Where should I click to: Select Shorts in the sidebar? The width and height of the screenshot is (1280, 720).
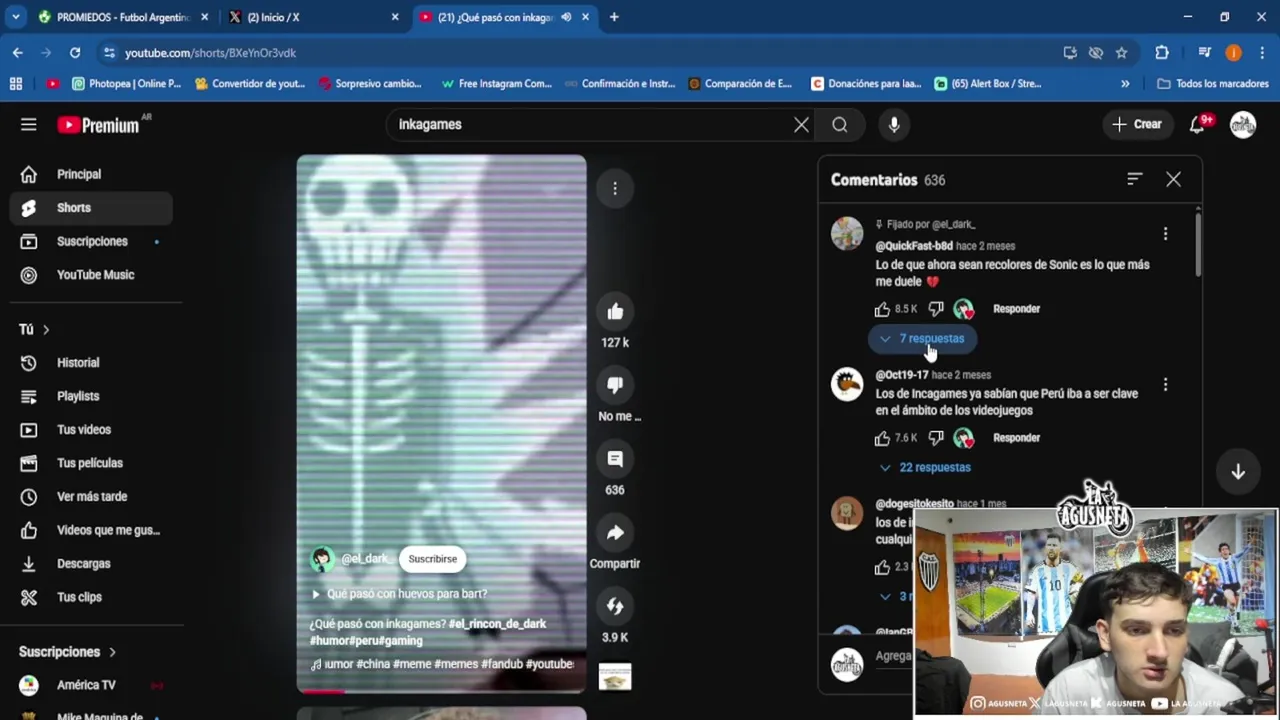(x=91, y=207)
